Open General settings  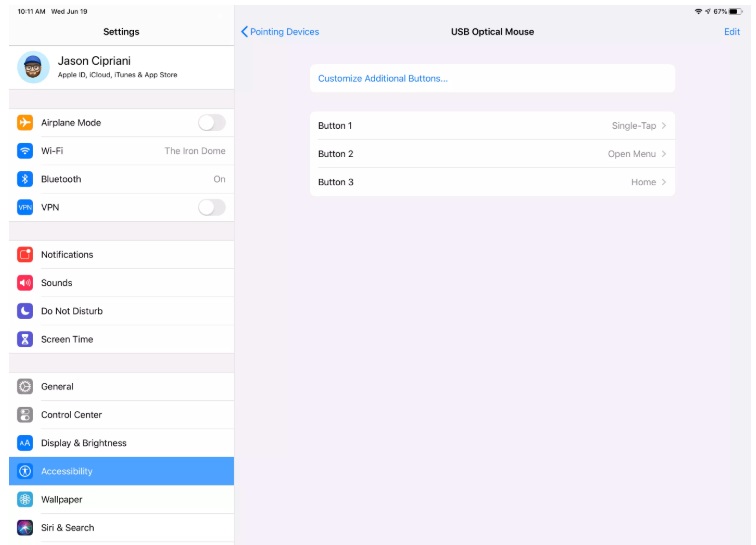tap(122, 386)
